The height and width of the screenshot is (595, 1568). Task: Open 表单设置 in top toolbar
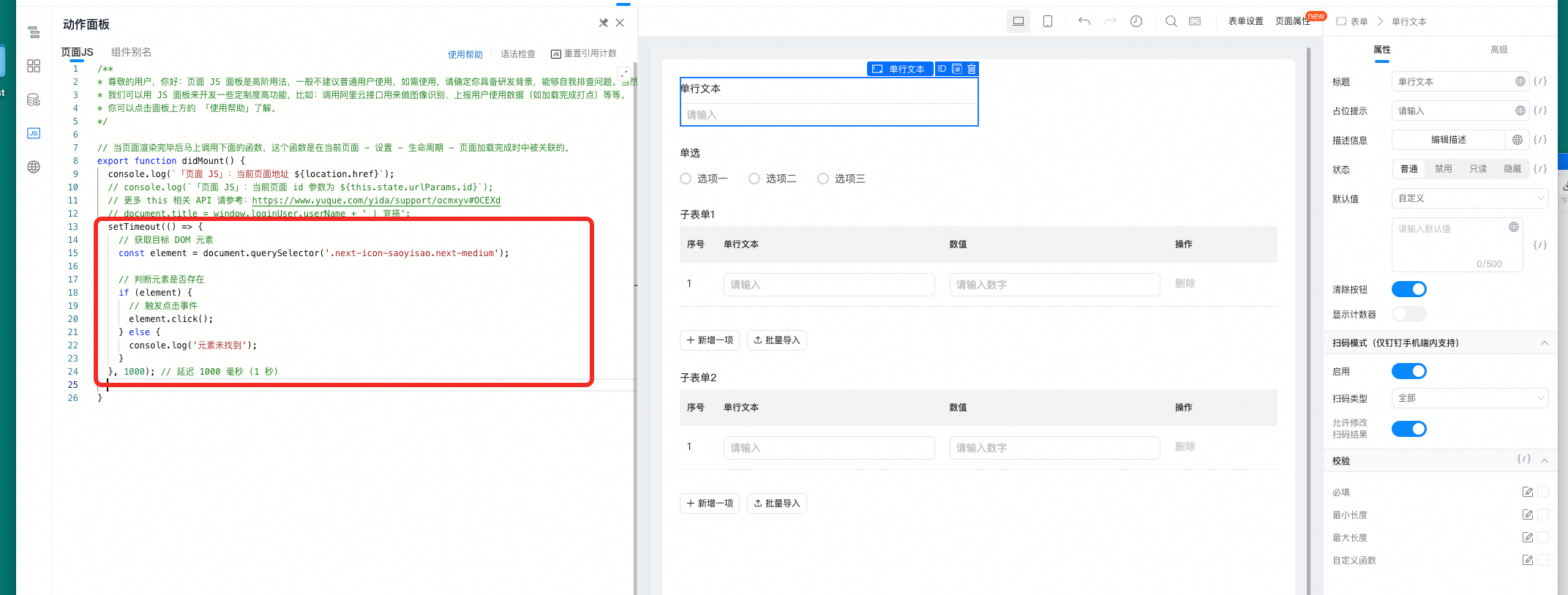pyautogui.click(x=1246, y=21)
